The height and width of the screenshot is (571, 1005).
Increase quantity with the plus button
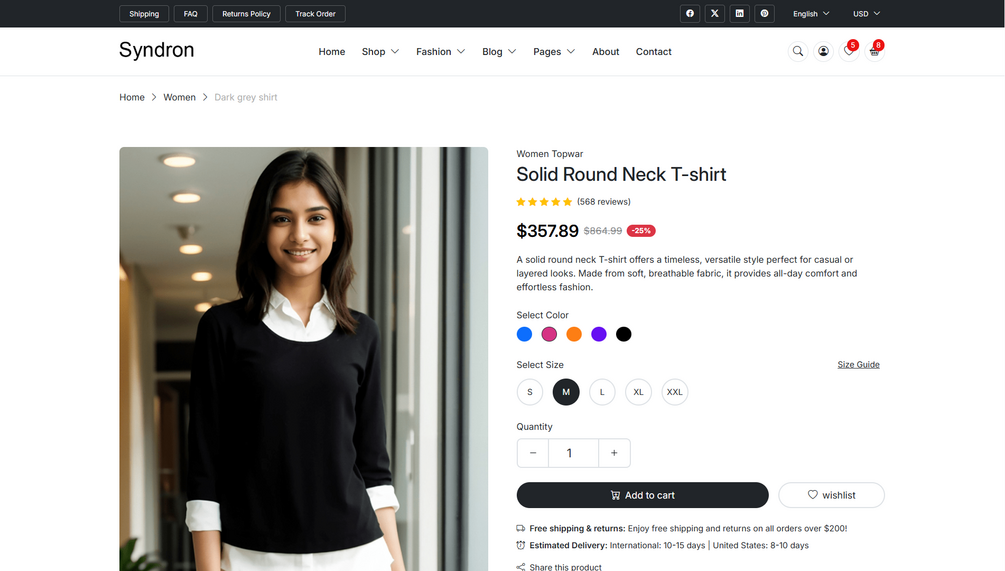pyautogui.click(x=614, y=453)
